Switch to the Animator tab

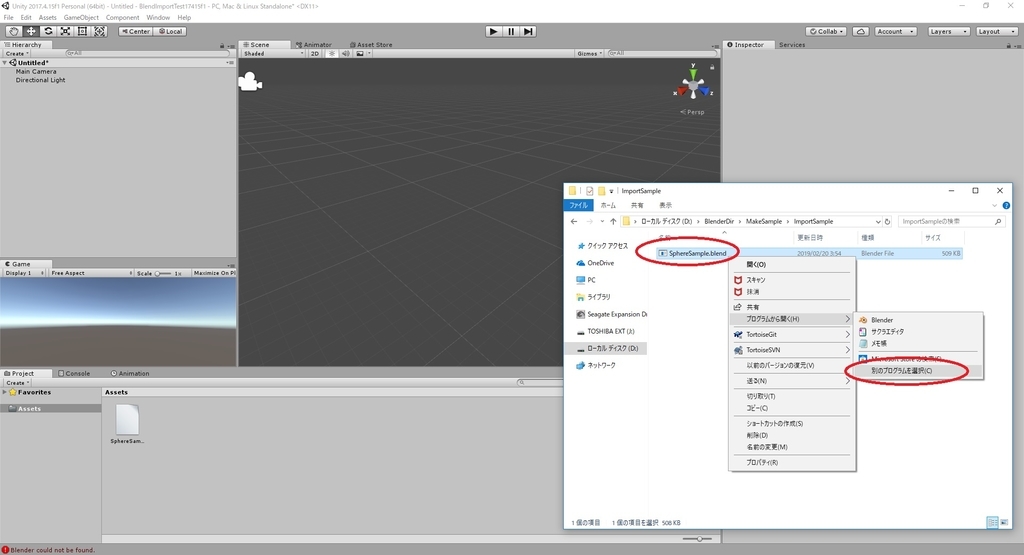click(x=313, y=45)
